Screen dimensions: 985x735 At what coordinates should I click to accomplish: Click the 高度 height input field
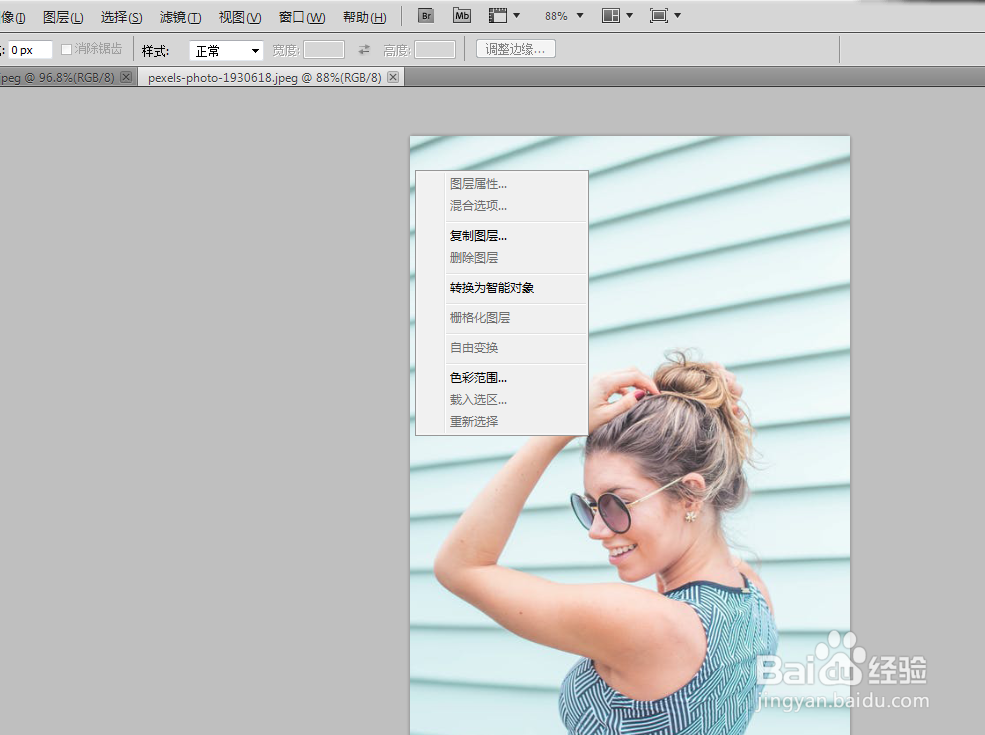pyautogui.click(x=435, y=50)
